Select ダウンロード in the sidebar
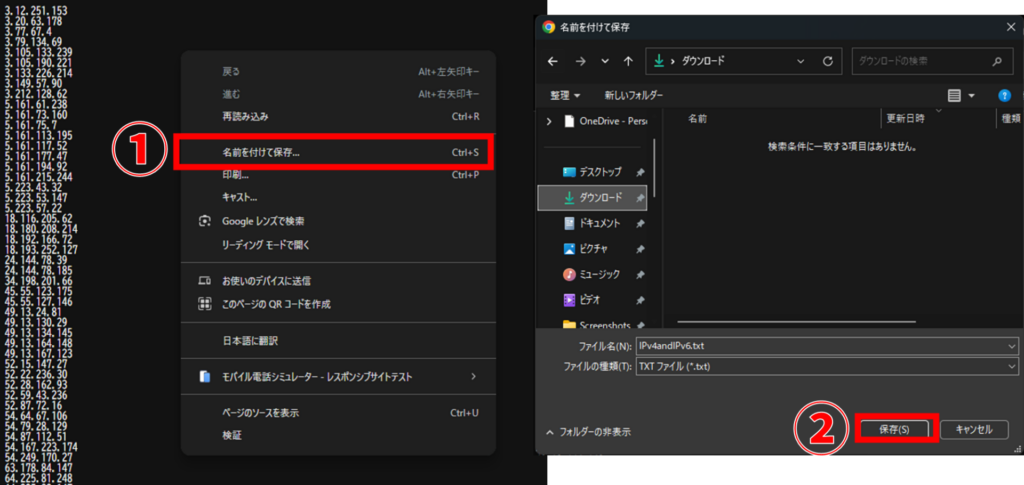The height and width of the screenshot is (485, 1024). [x=592, y=198]
